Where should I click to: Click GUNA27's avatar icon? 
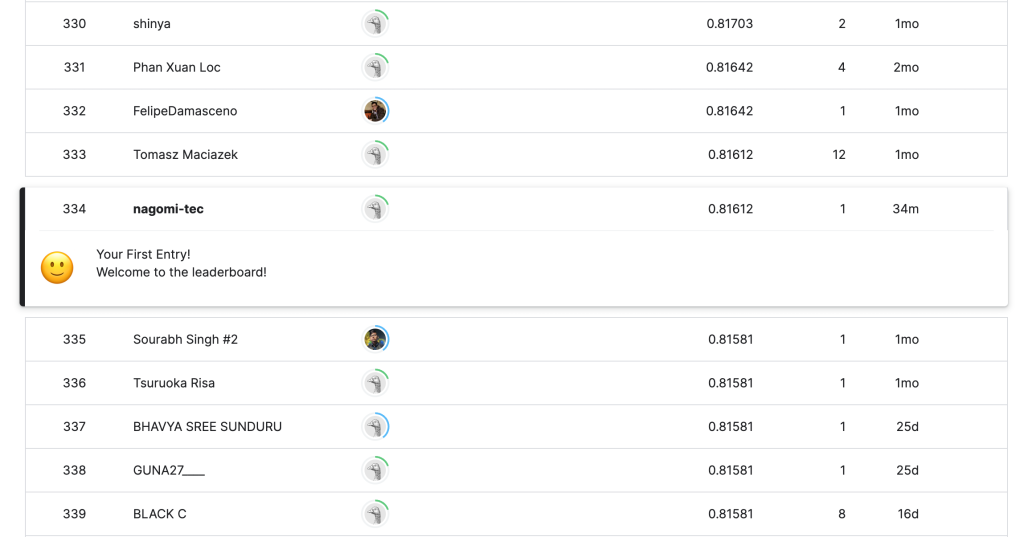click(x=375, y=470)
